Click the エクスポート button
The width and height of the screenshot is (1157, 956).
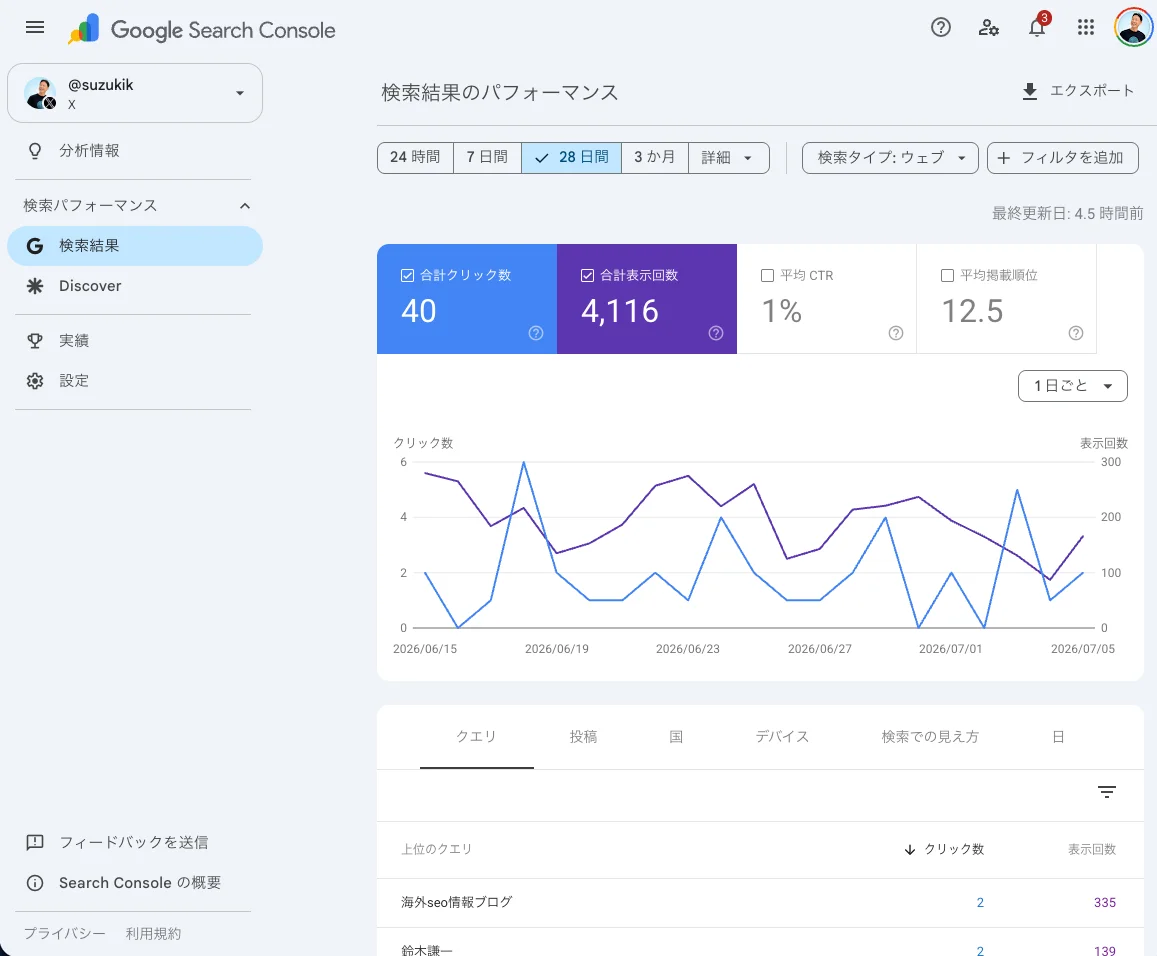tap(1077, 91)
